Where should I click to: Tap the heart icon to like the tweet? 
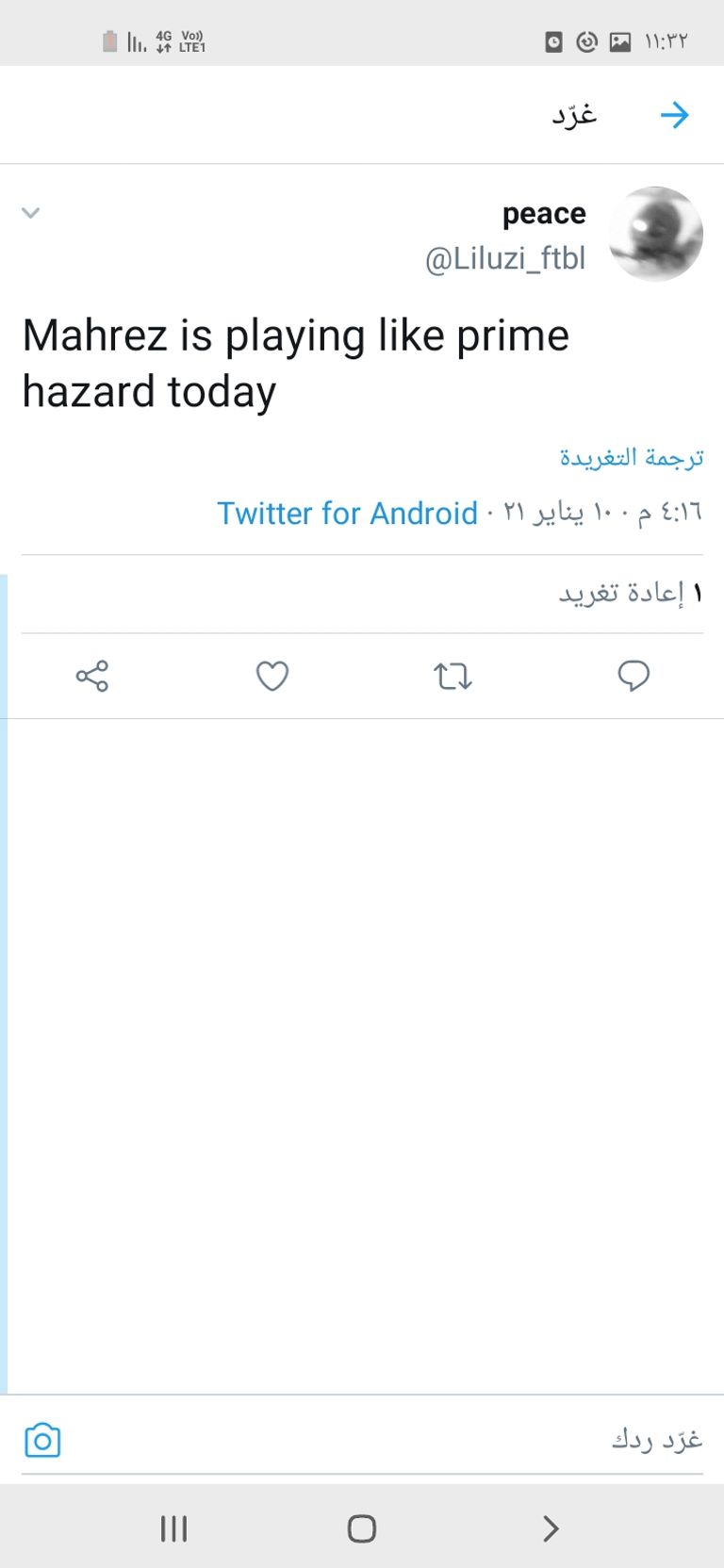271,676
